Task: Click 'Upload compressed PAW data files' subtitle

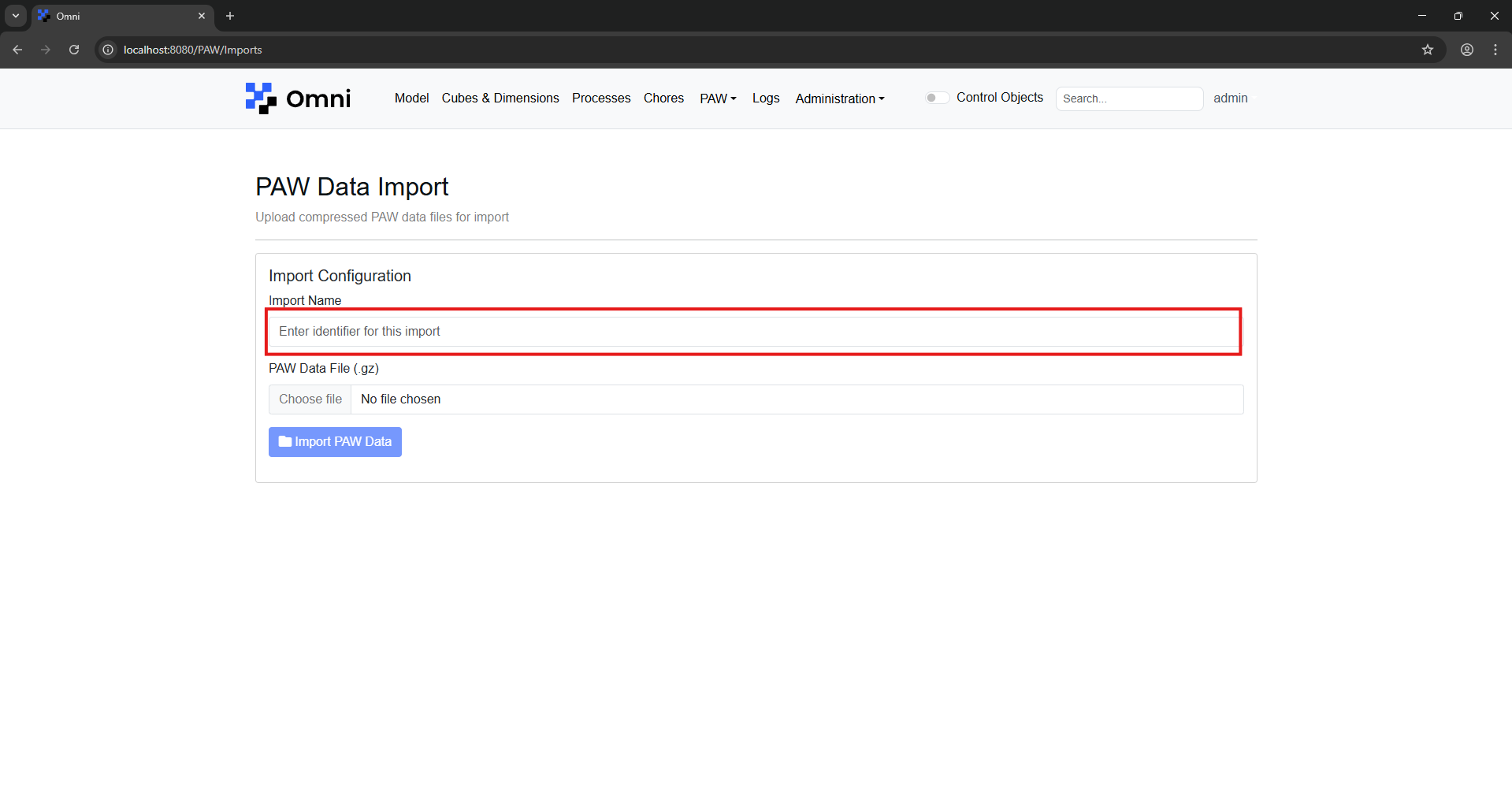Action: pyautogui.click(x=382, y=217)
